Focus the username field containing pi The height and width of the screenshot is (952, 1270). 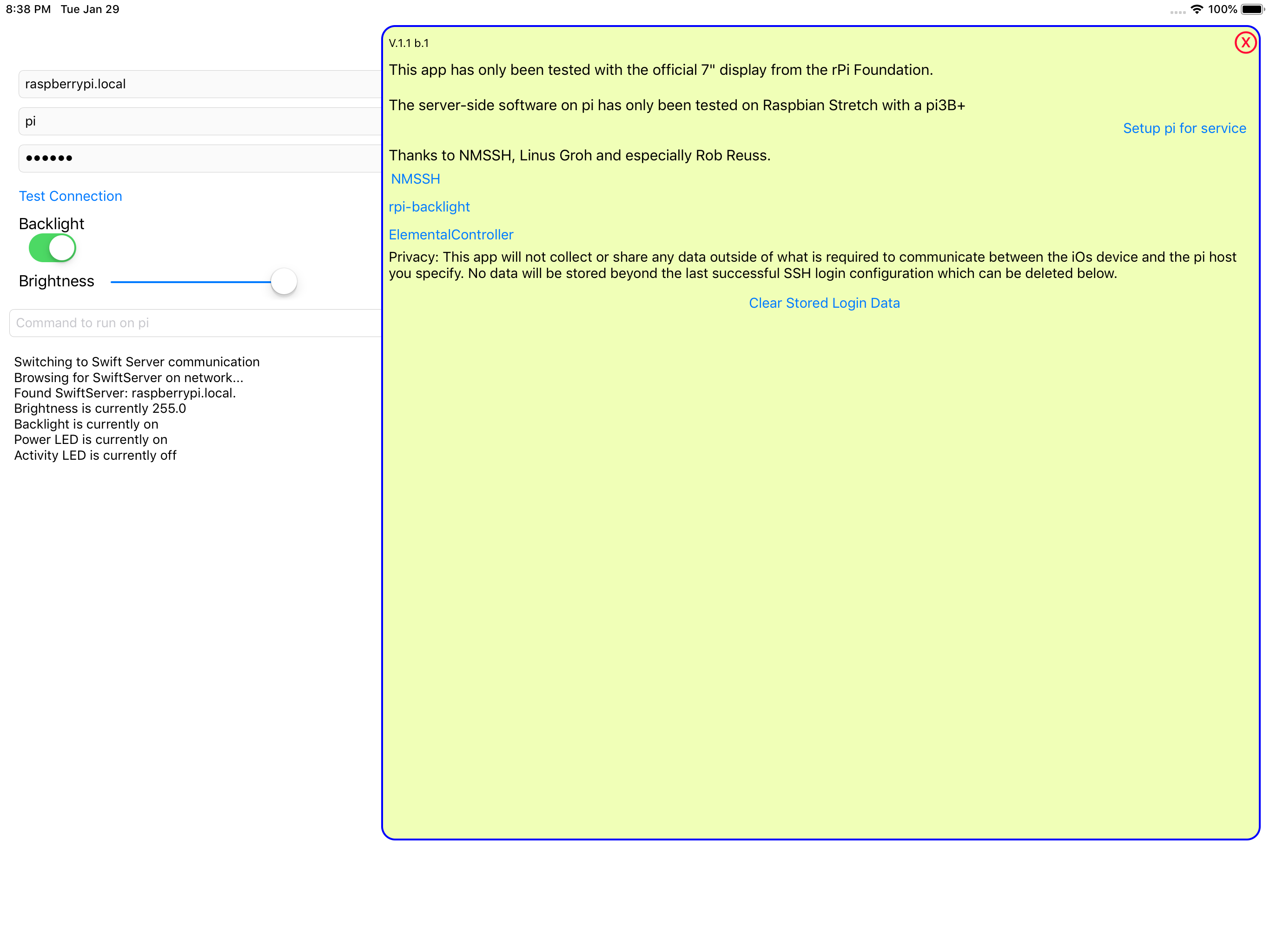pos(200,121)
